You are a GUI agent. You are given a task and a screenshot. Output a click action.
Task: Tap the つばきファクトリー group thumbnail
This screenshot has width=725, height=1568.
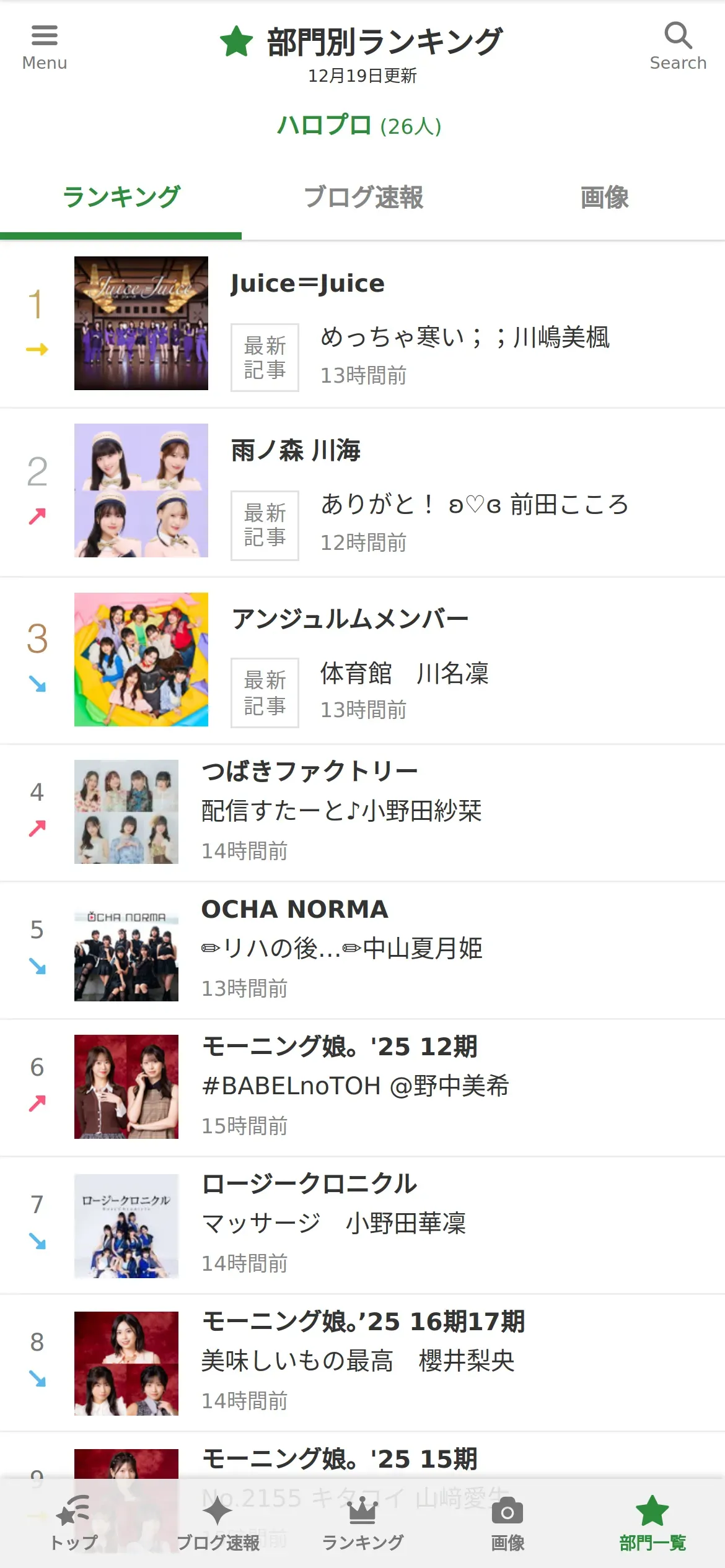click(126, 812)
